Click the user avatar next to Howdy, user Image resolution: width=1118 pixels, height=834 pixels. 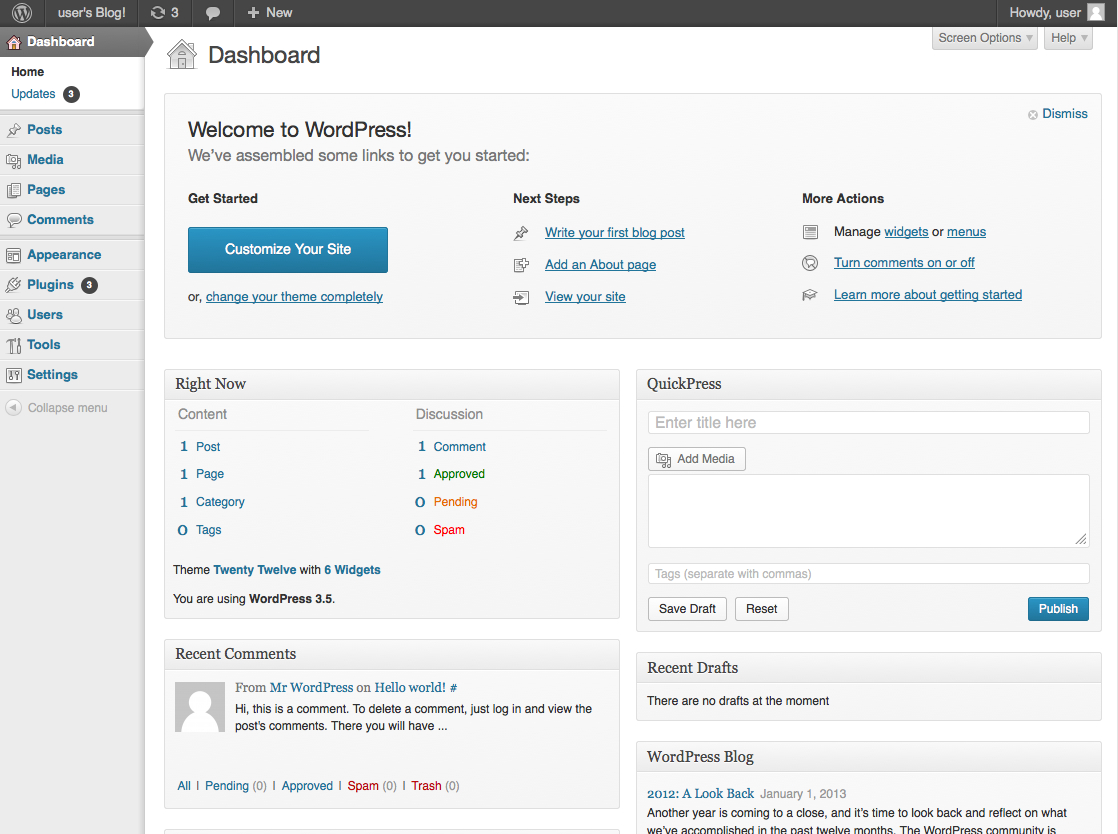pos(1096,13)
